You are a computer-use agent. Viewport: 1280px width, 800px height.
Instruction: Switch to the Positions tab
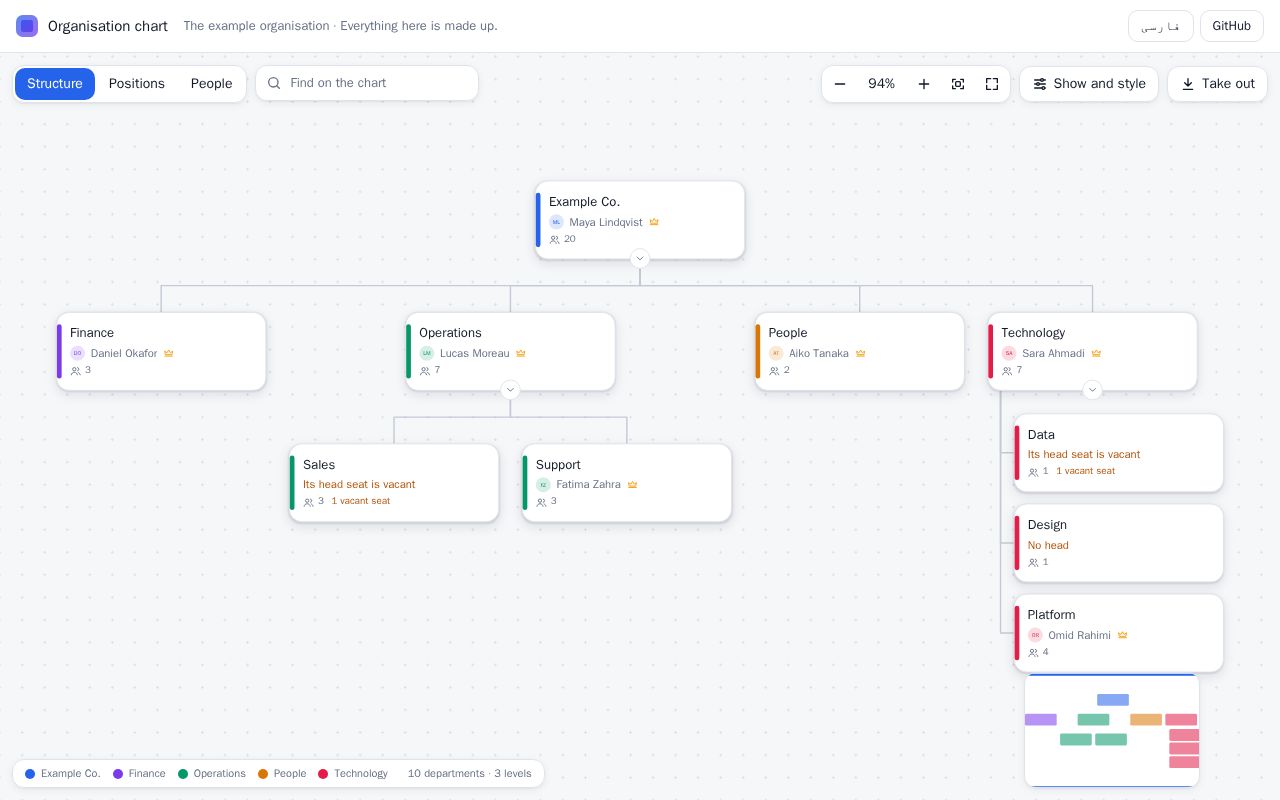pos(137,84)
